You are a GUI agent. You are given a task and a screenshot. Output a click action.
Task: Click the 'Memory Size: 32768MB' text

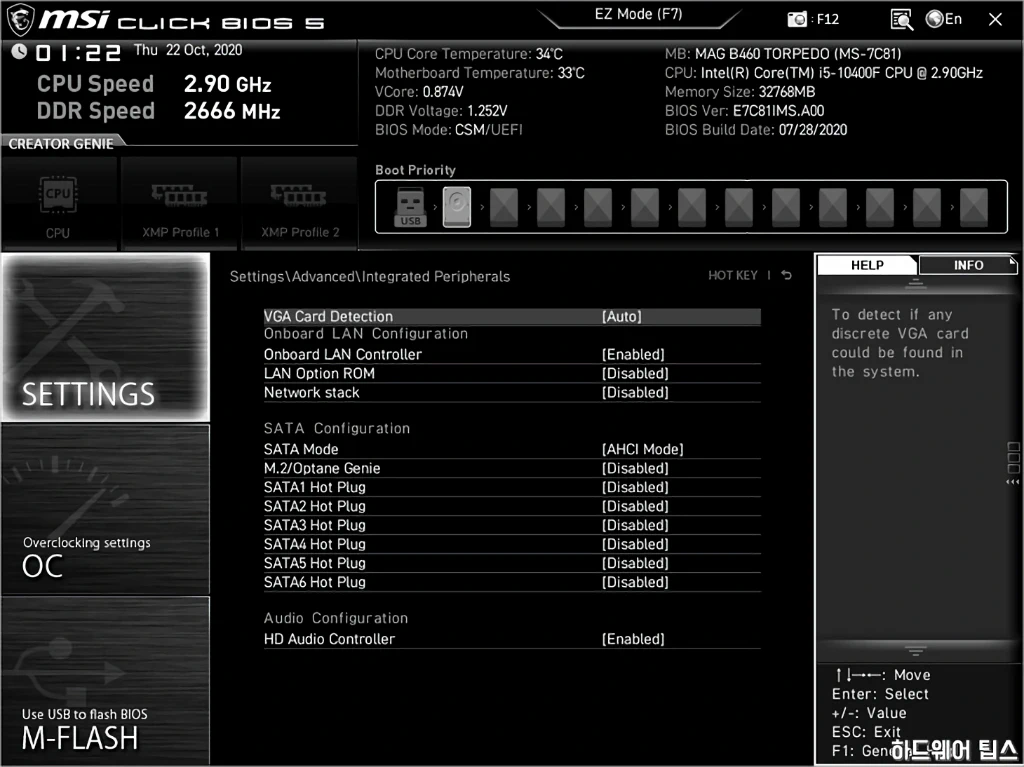(x=740, y=91)
